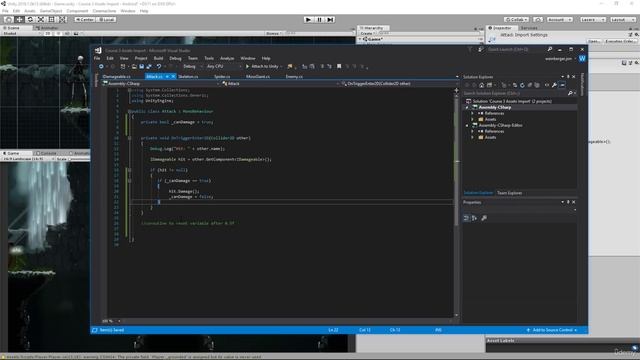Click Save icon in Visual Studio toolbar
The height and width of the screenshot is (360, 640).
click(x=142, y=66)
